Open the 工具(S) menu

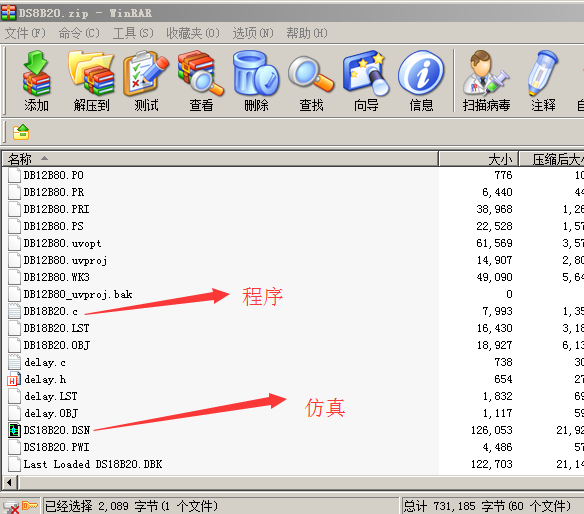pos(133,34)
